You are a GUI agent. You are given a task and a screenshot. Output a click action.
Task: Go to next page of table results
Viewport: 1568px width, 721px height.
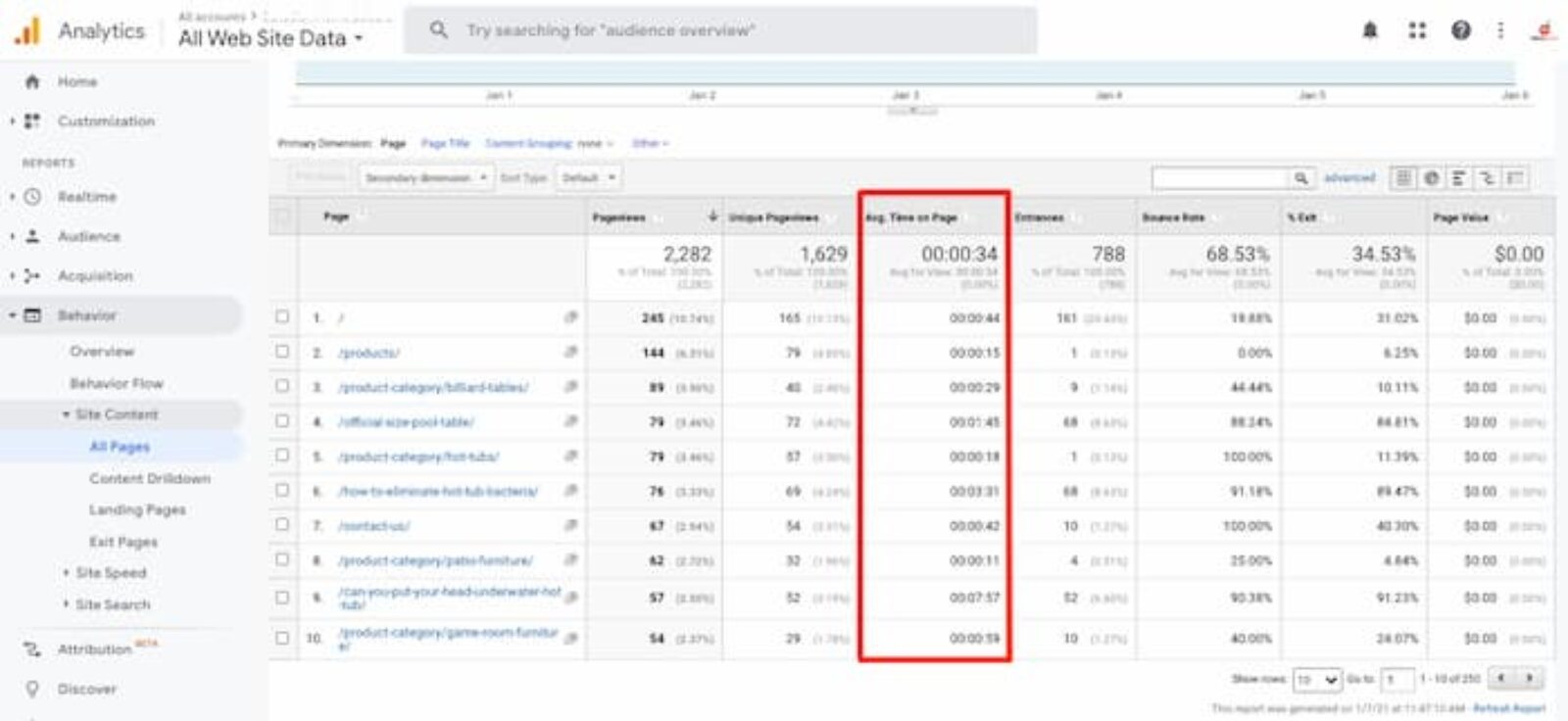pyautogui.click(x=1529, y=678)
